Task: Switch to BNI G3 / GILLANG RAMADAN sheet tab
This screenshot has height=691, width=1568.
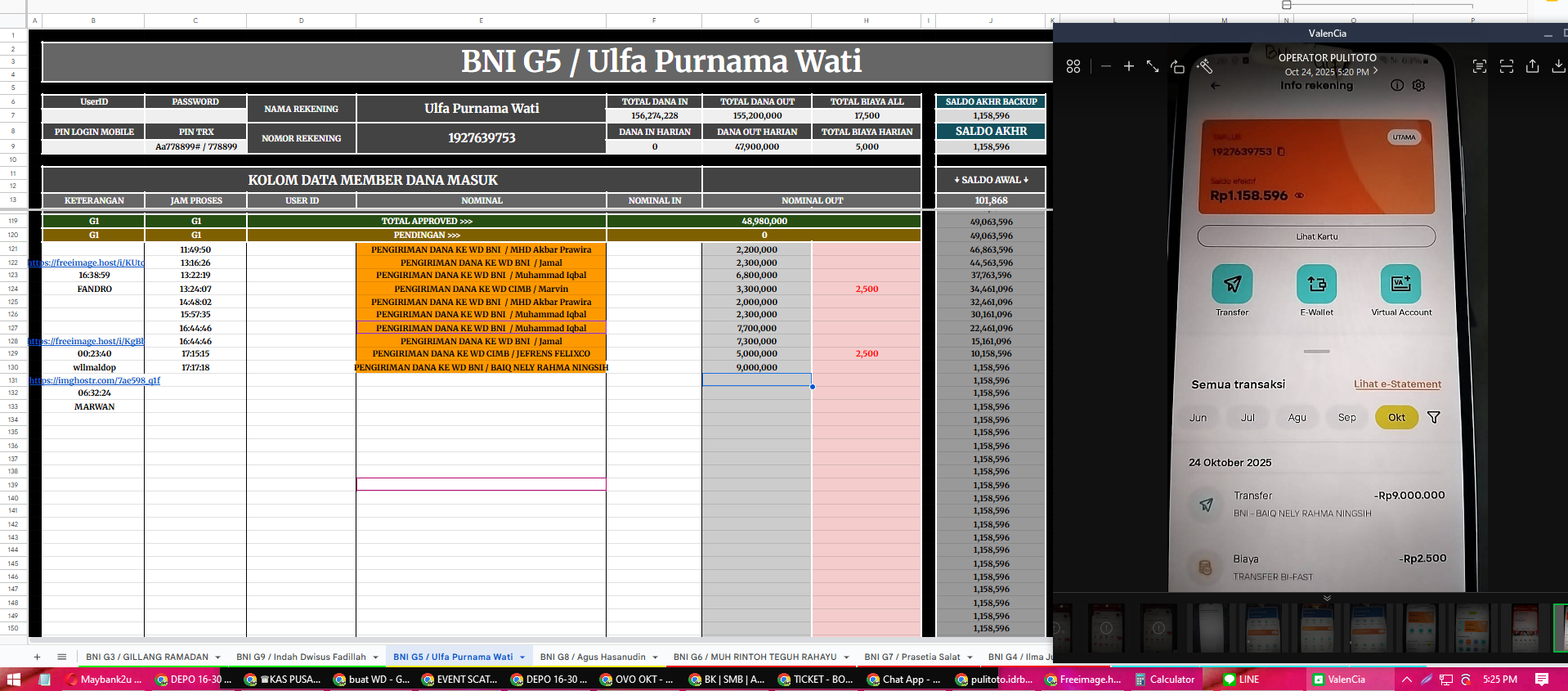Action: [x=147, y=657]
